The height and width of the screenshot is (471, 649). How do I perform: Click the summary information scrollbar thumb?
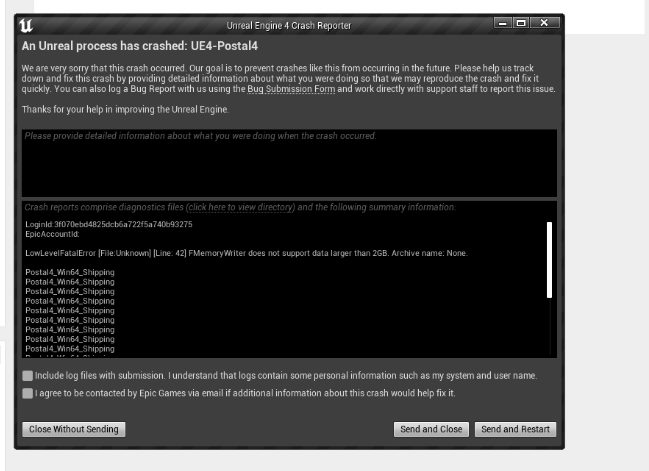coord(549,259)
